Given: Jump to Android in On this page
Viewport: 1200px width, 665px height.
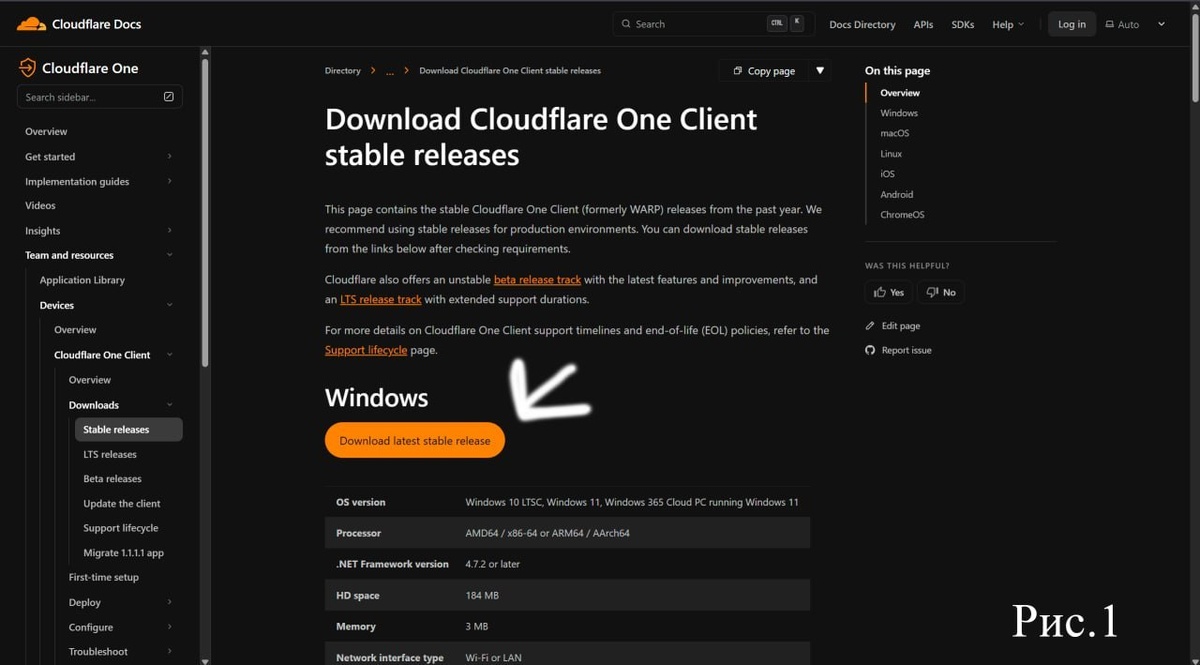Looking at the screenshot, I should [896, 195].
